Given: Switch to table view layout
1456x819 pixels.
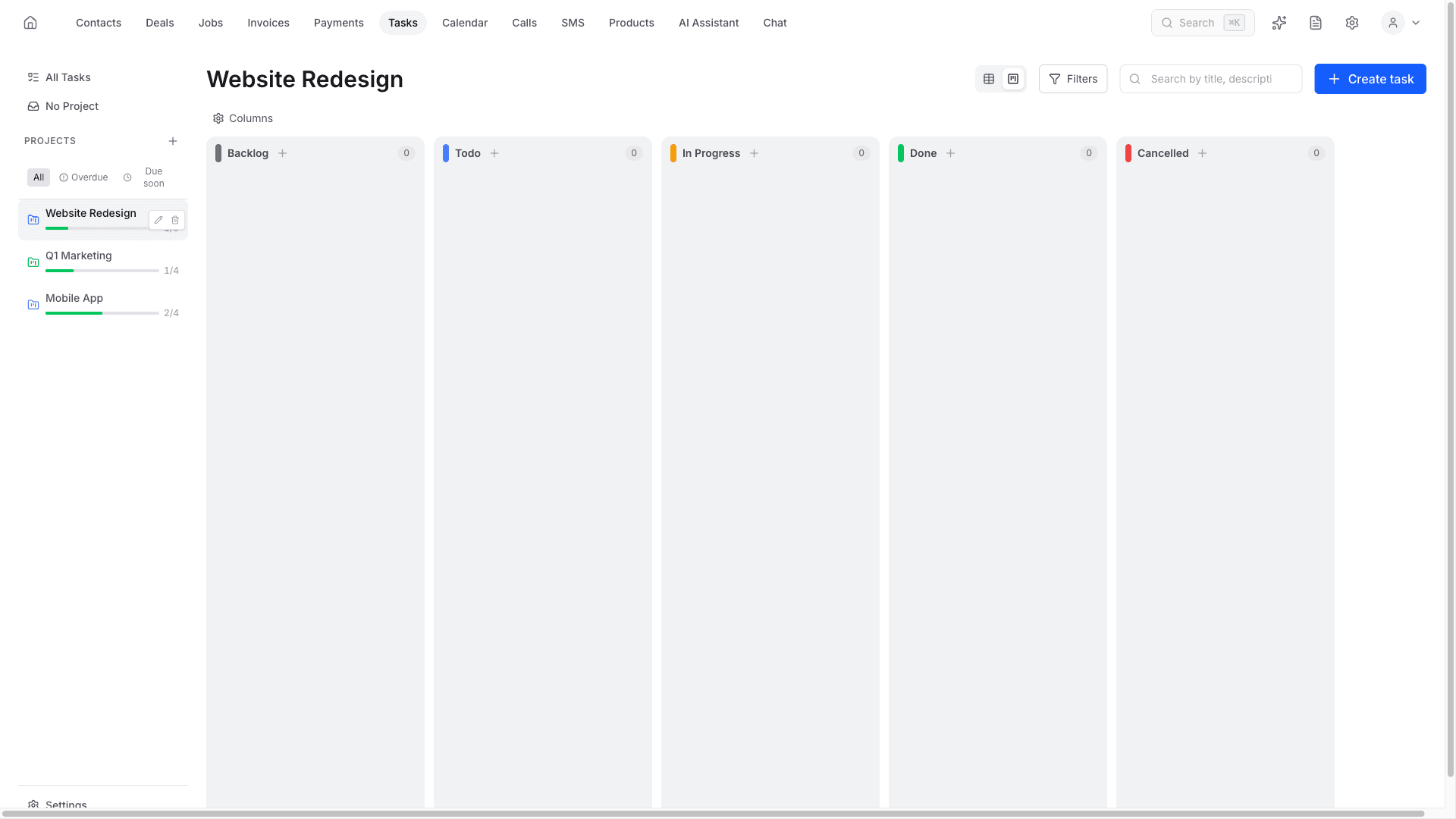Looking at the screenshot, I should click(x=989, y=78).
